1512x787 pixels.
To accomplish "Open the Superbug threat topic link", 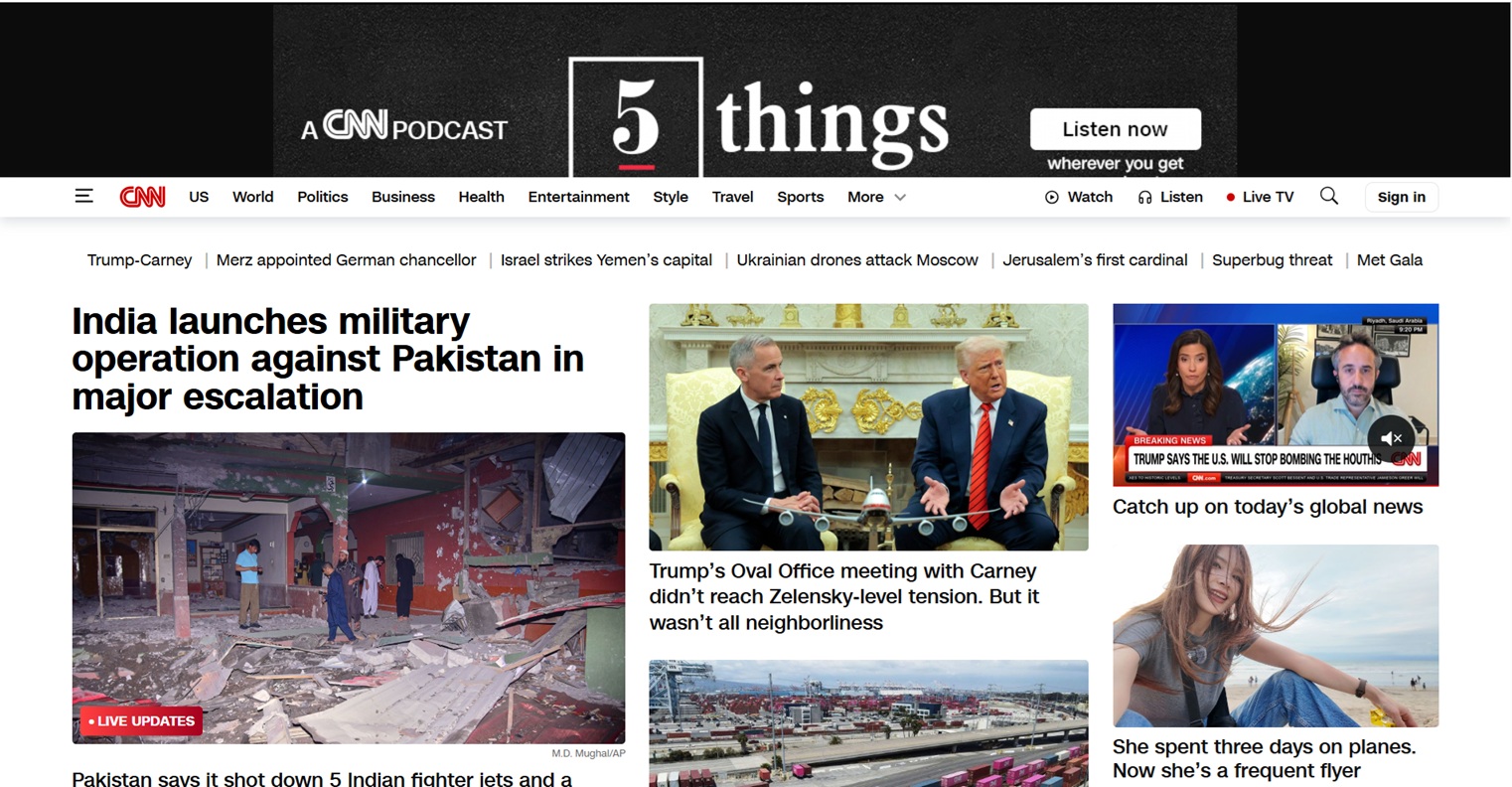I will [x=1272, y=260].
